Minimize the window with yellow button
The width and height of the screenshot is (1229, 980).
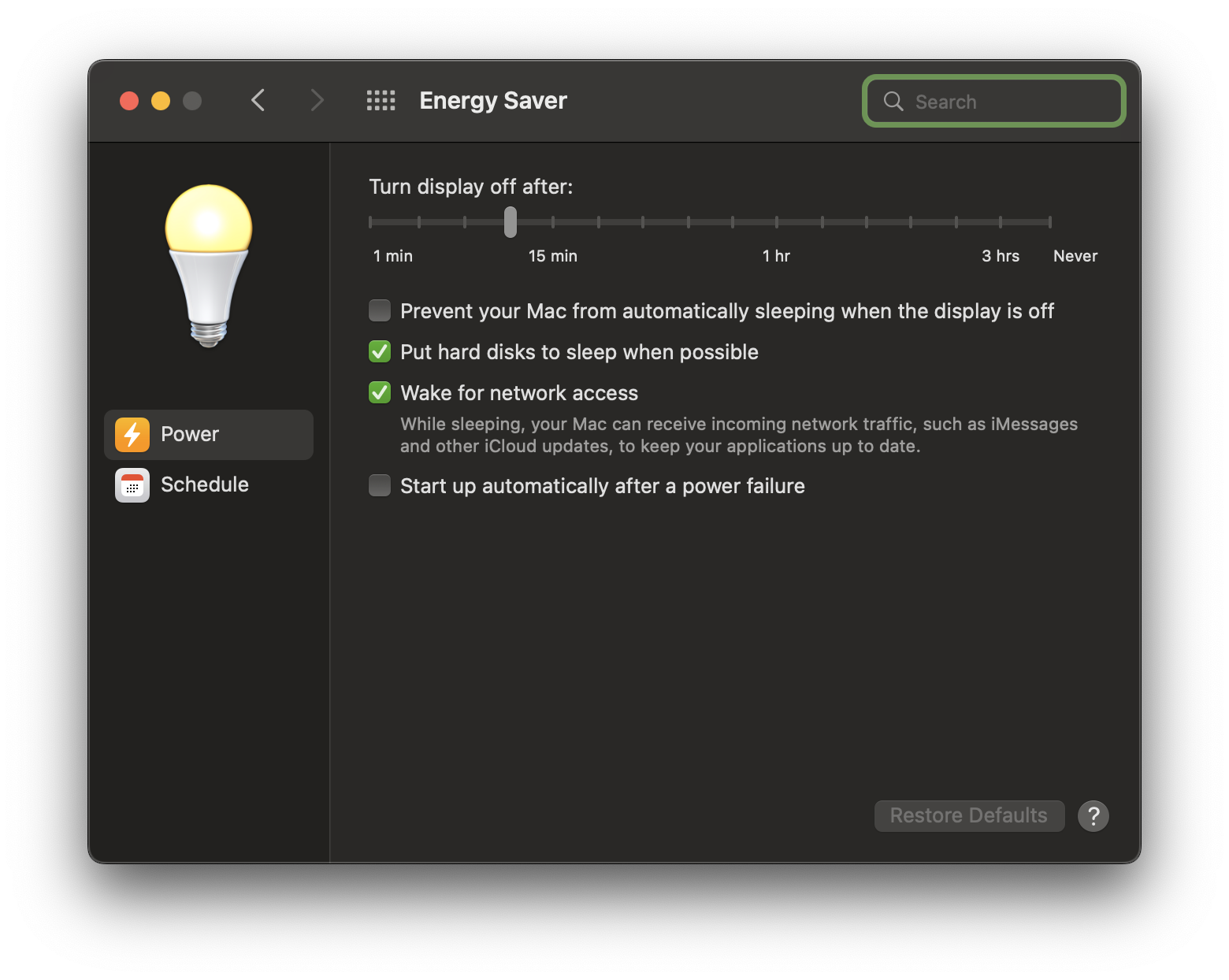[x=161, y=101]
